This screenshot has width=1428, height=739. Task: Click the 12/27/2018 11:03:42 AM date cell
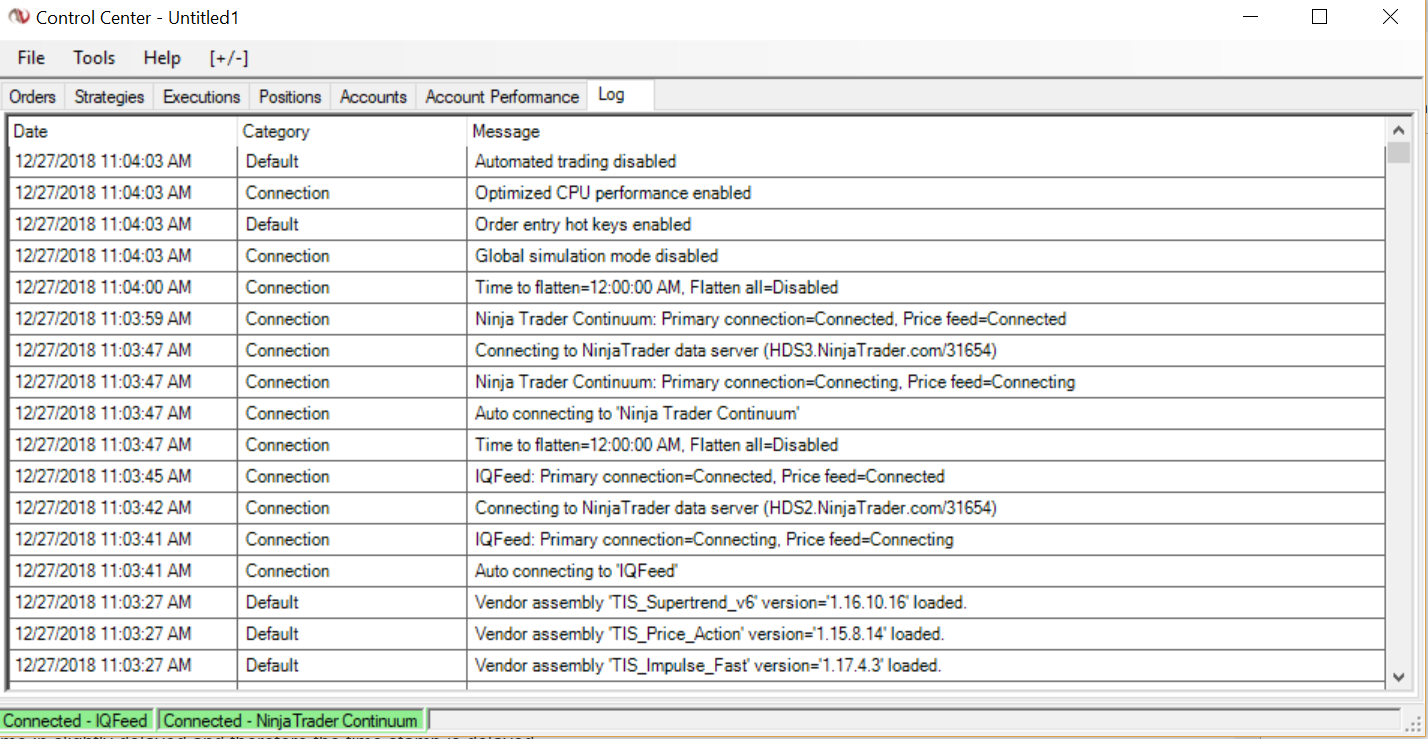[103, 508]
